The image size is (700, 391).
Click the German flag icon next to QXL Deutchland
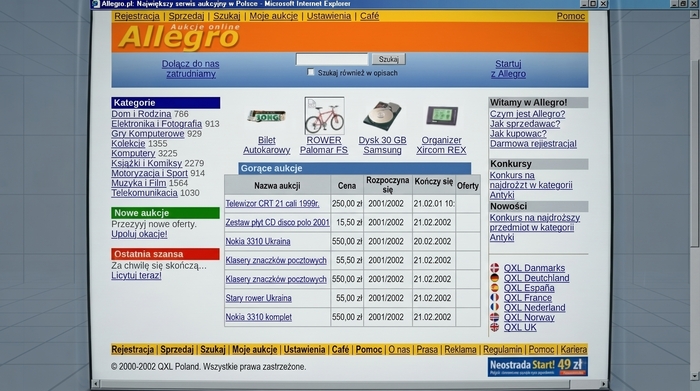[495, 278]
